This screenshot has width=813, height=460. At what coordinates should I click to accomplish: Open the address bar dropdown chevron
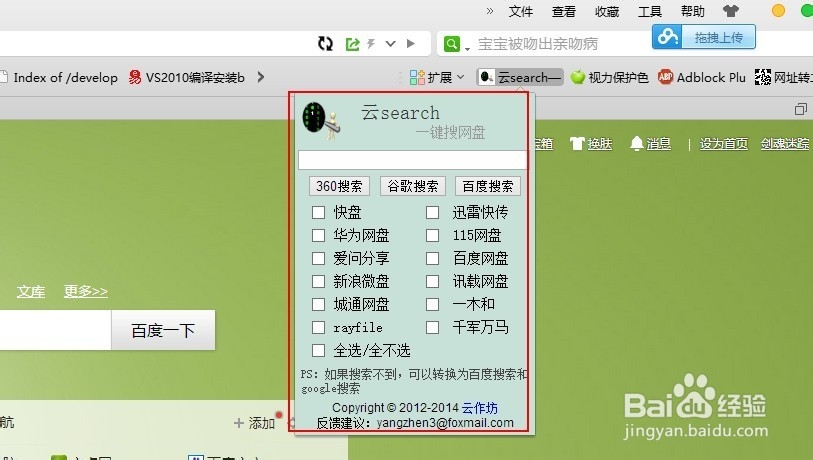pos(390,44)
